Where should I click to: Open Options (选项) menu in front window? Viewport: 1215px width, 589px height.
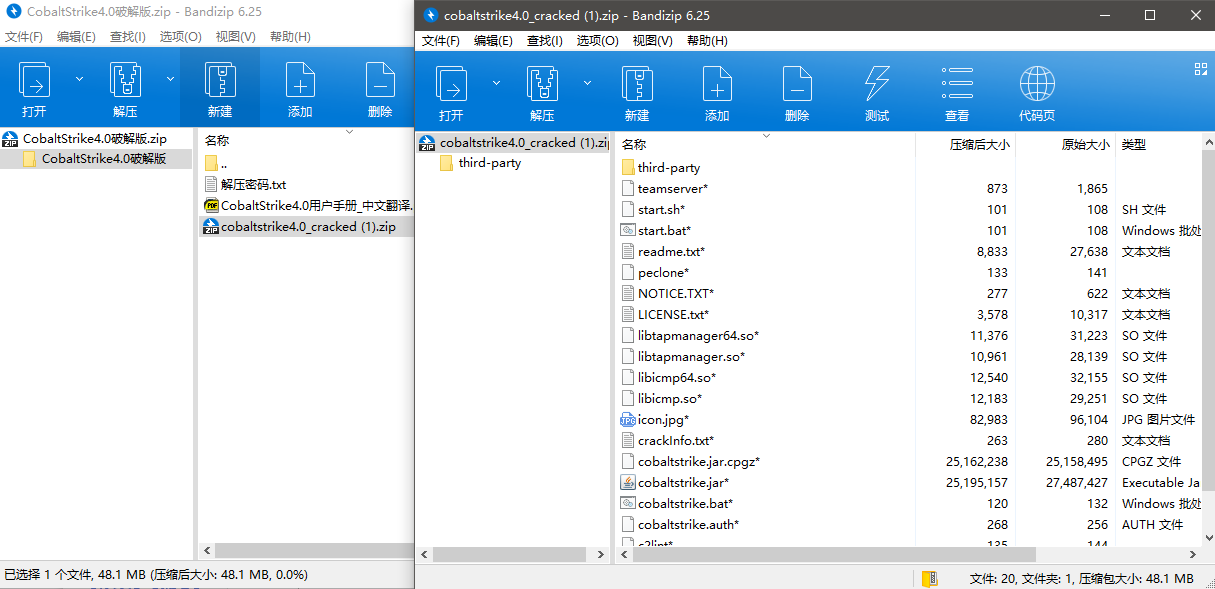pyautogui.click(x=598, y=41)
